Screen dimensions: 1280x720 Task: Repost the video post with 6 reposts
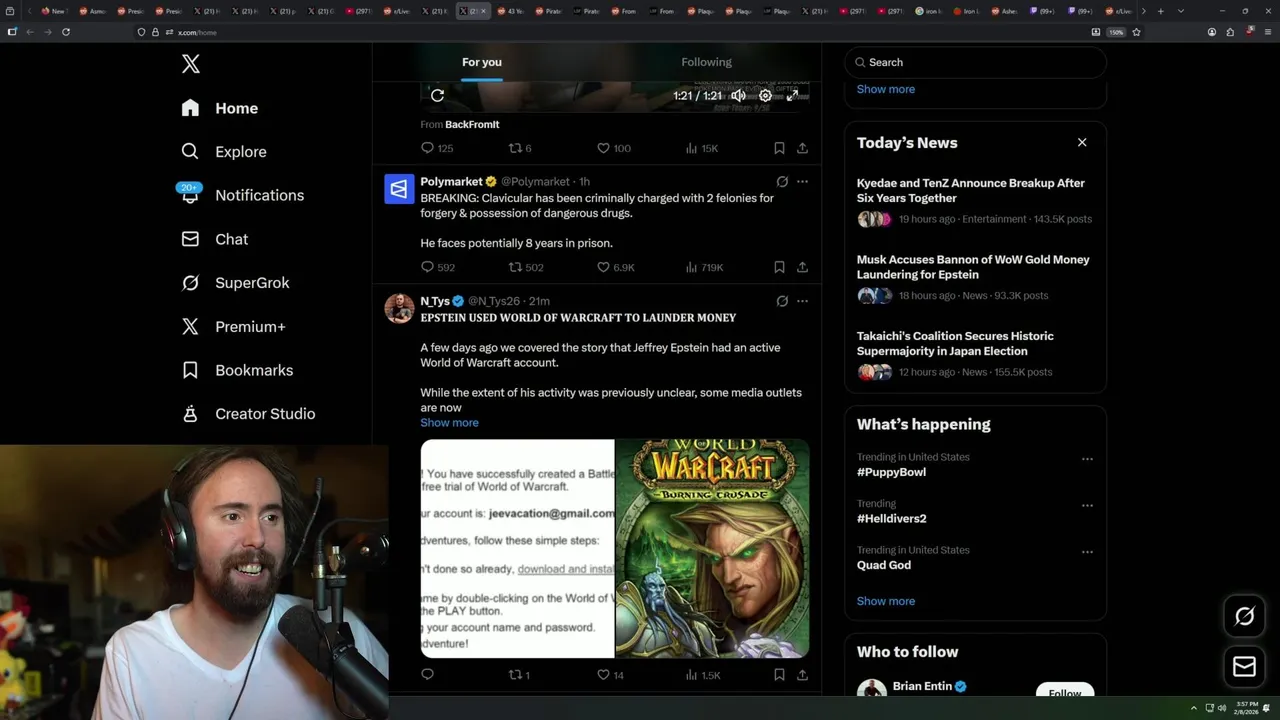coord(520,148)
